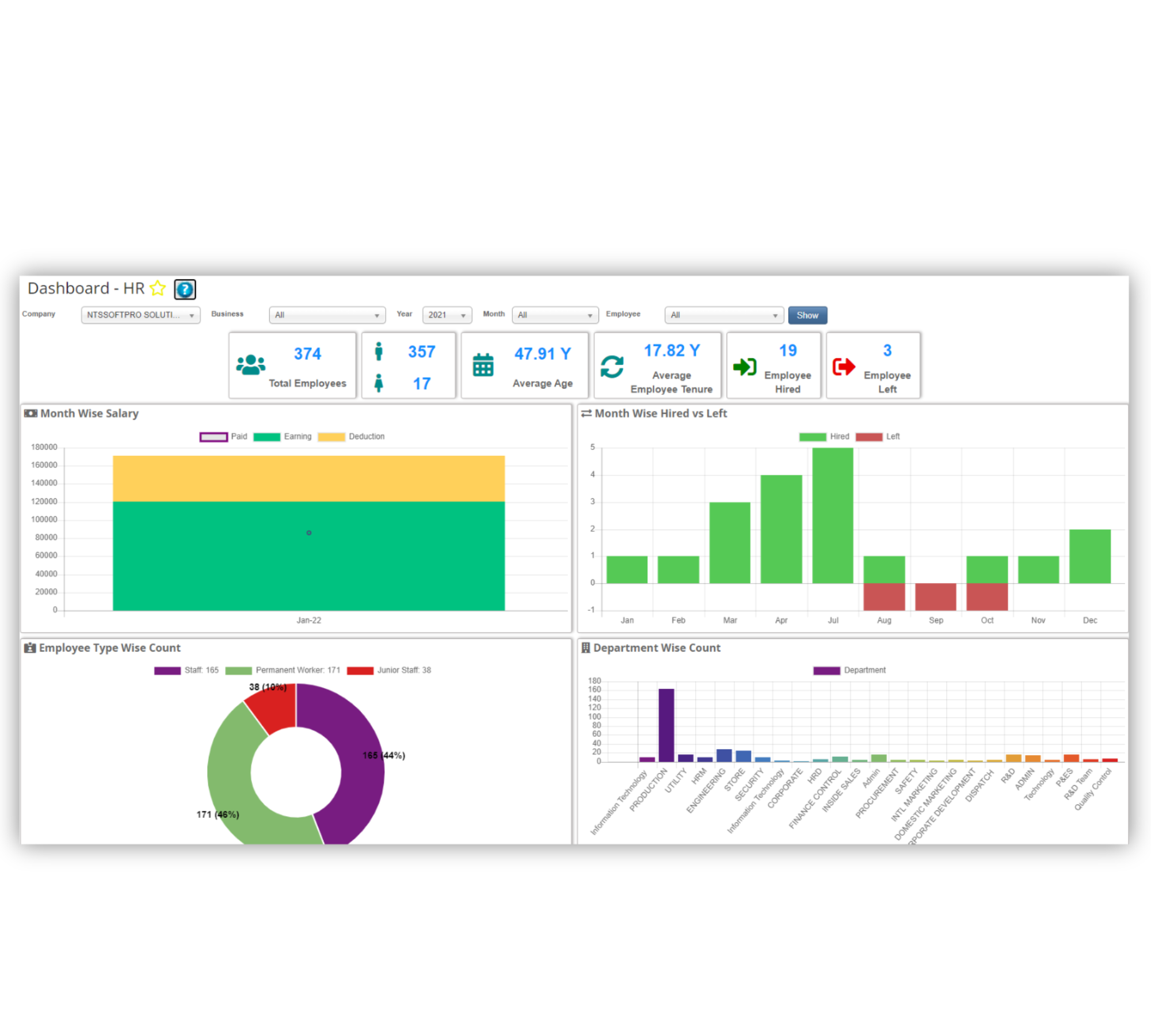Open the Year 2021 dropdown
Viewport: 1151px width, 1036px height.
coord(447,315)
